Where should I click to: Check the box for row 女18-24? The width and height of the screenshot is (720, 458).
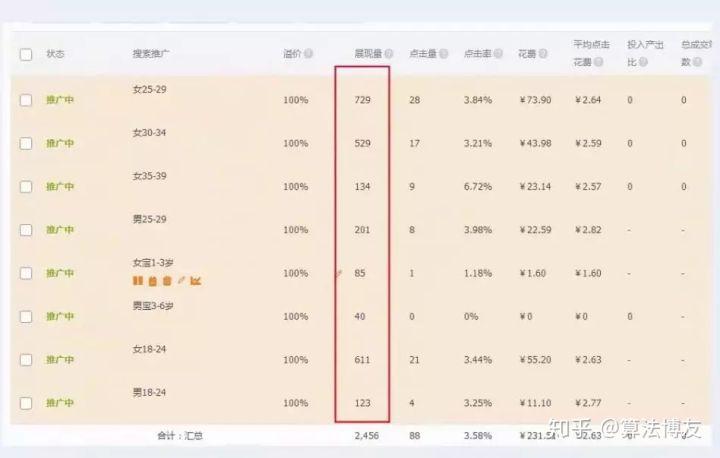pos(26,360)
